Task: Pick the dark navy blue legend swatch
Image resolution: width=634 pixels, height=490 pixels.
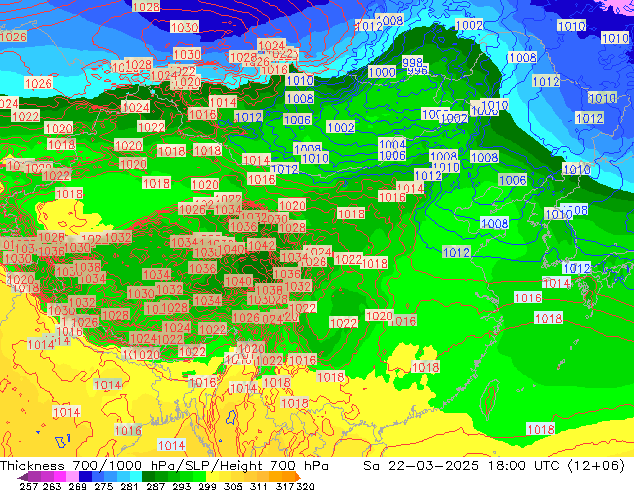Action: click(85, 476)
